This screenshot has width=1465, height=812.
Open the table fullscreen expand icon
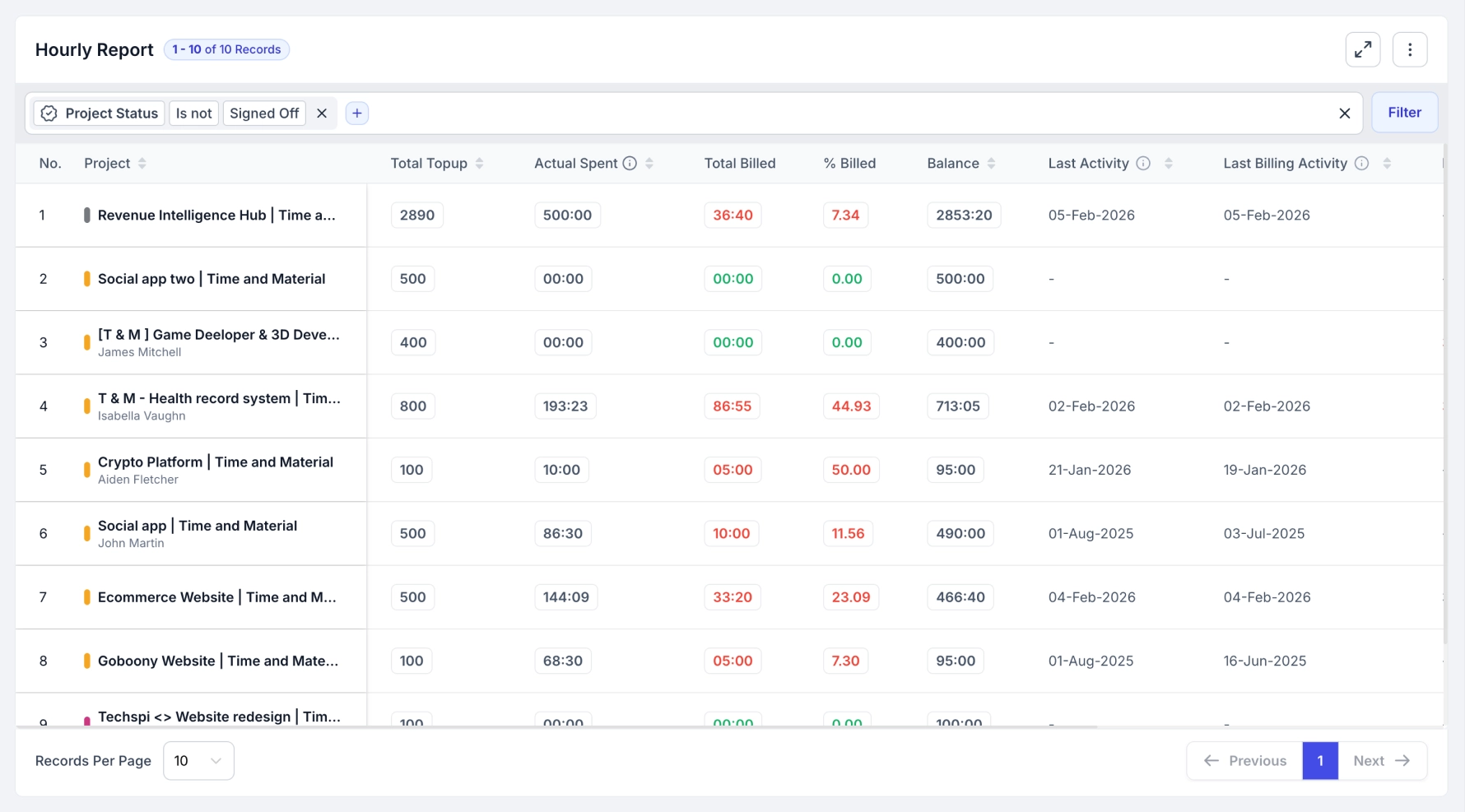1363,49
